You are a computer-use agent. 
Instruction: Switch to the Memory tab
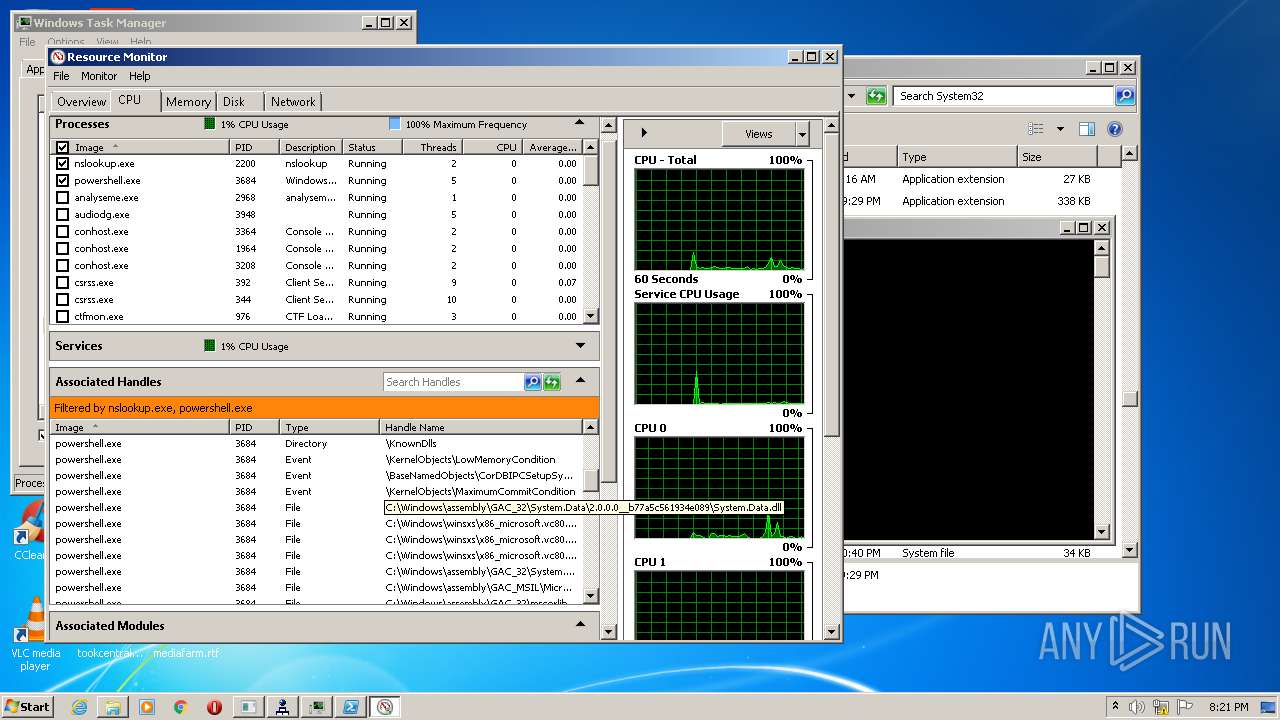(x=188, y=102)
